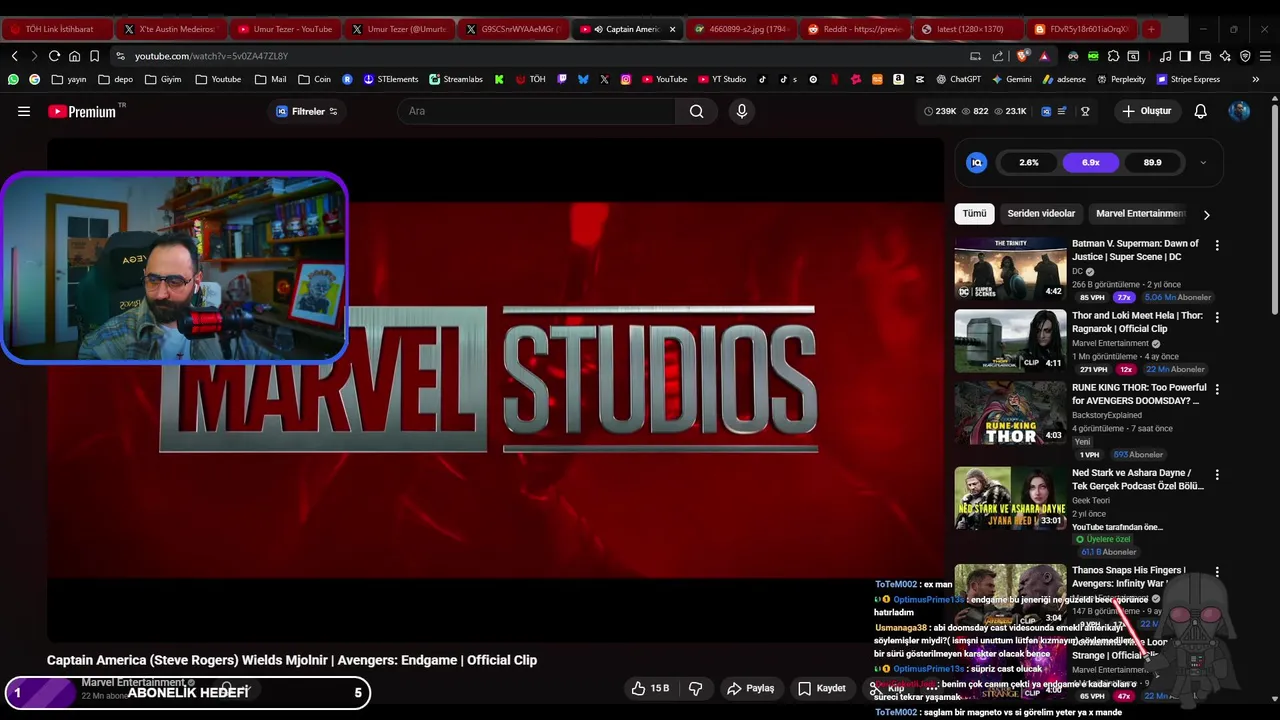Expand vidIQ score panel chevron

point(1203,162)
